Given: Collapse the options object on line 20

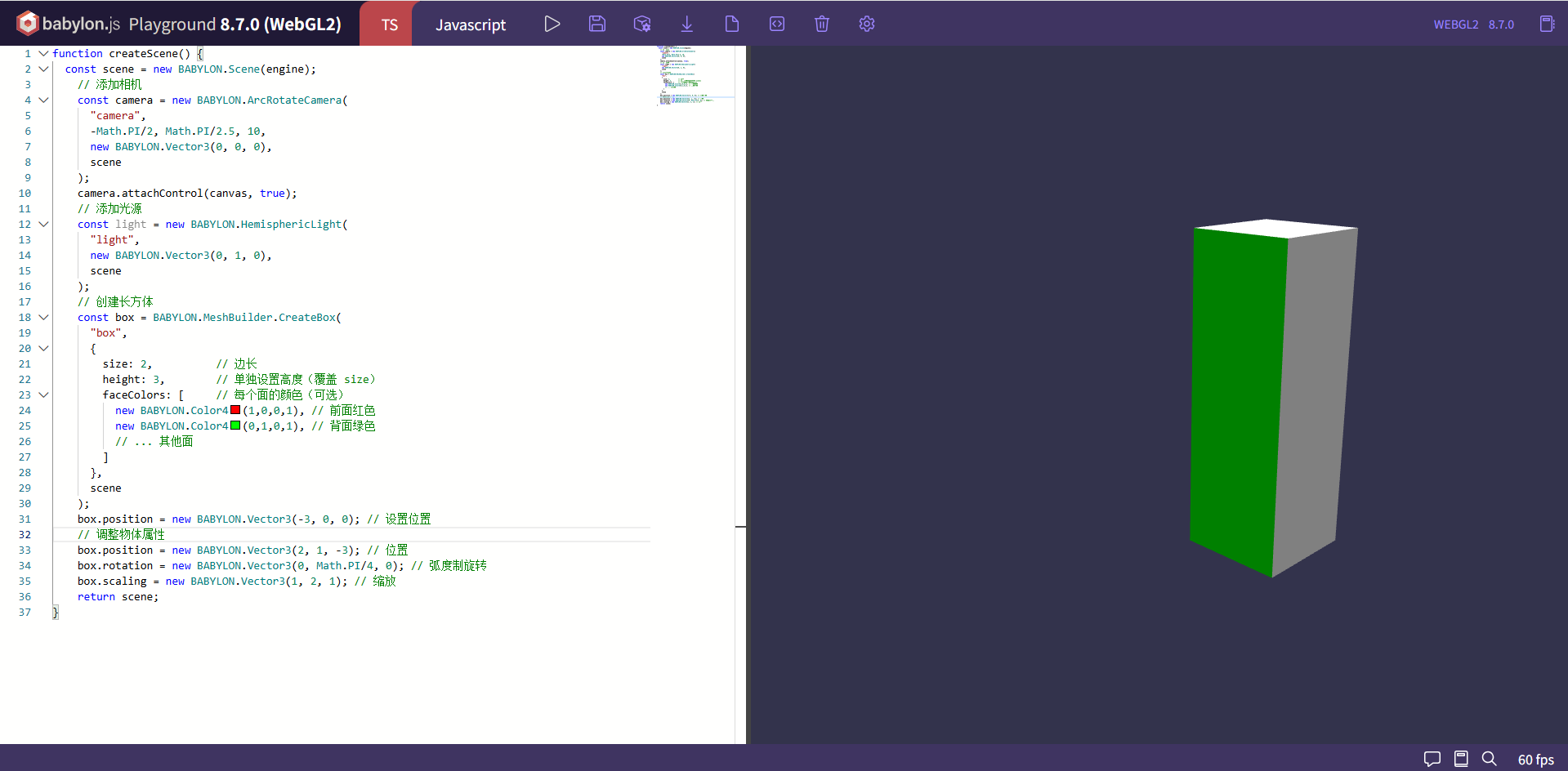Looking at the screenshot, I should pyautogui.click(x=43, y=348).
